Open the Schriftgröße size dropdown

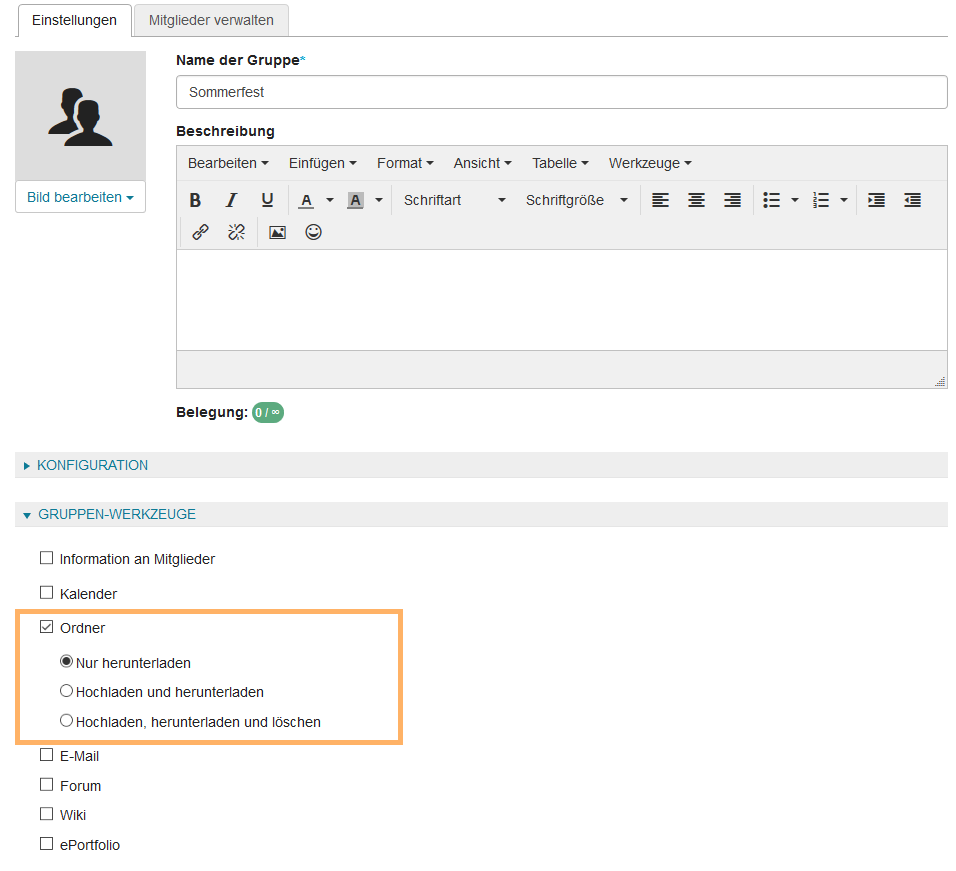pyautogui.click(x=576, y=200)
